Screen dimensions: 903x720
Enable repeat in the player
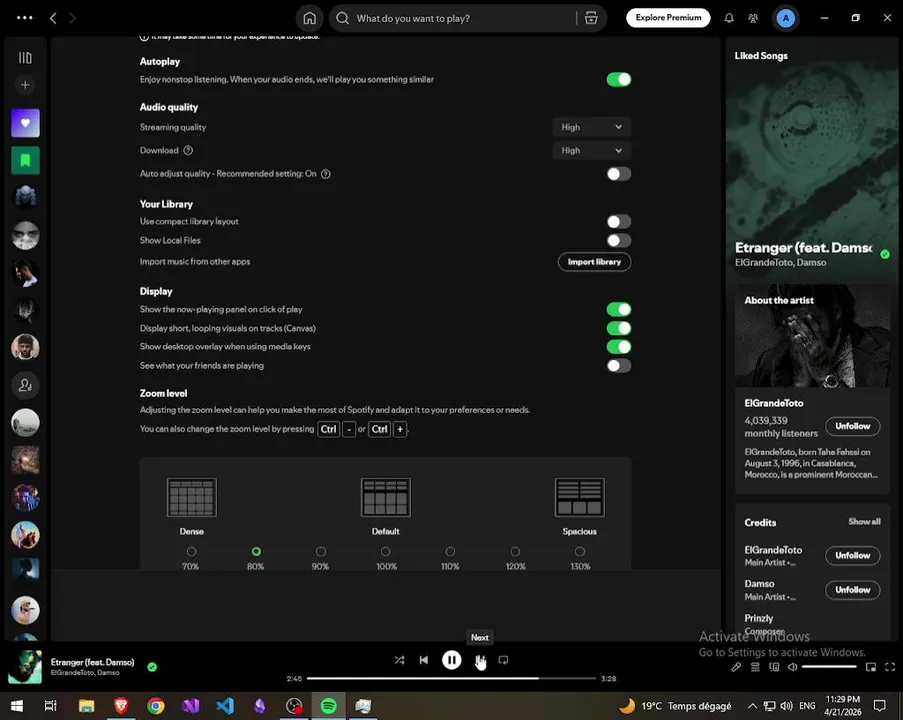pyautogui.click(x=503, y=660)
